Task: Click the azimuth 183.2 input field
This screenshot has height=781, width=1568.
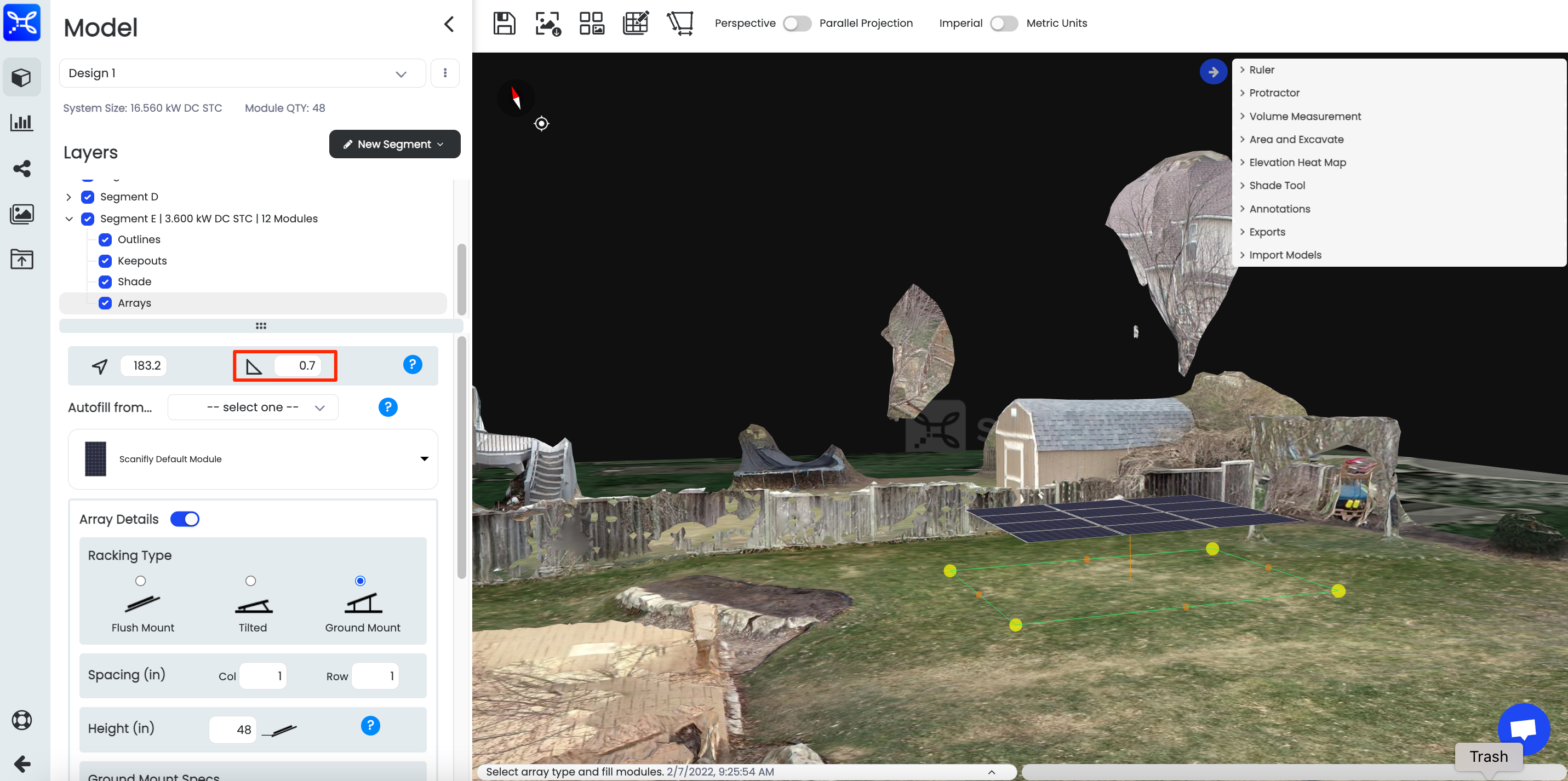Action: tap(144, 366)
